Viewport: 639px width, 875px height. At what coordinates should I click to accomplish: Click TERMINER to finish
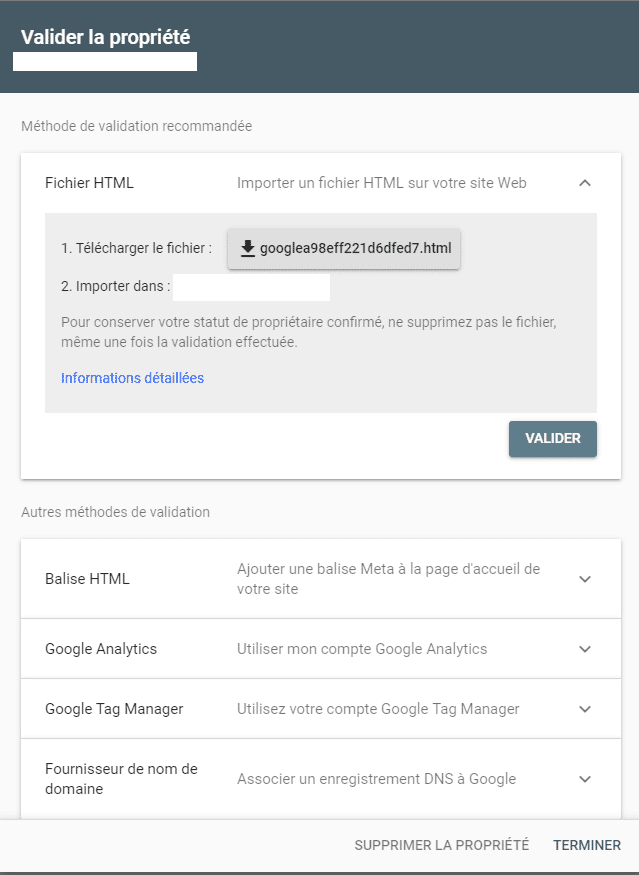586,845
